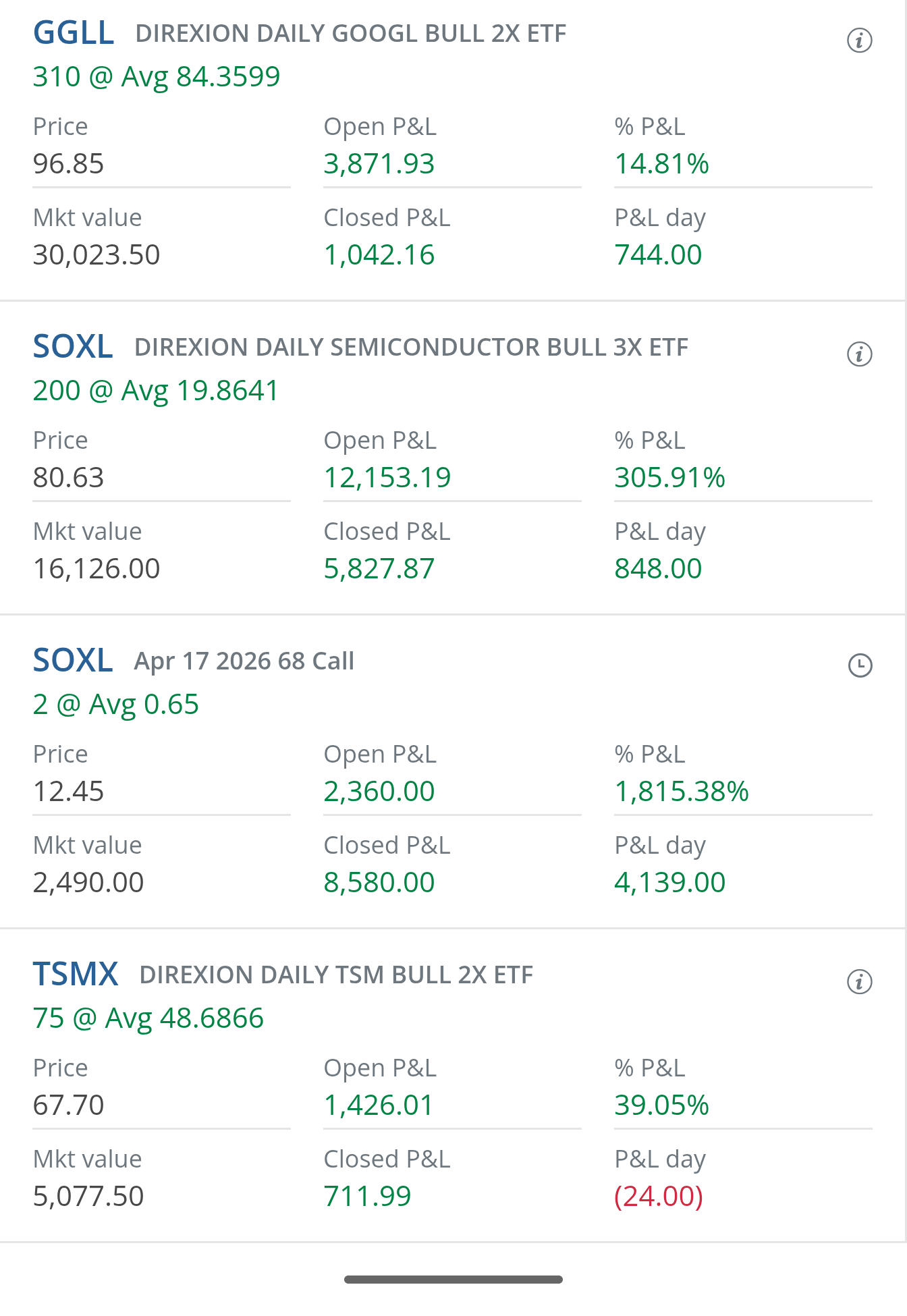Image resolution: width=907 pixels, height=1316 pixels.
Task: Open the TSMX ticker symbol
Action: click(x=76, y=975)
